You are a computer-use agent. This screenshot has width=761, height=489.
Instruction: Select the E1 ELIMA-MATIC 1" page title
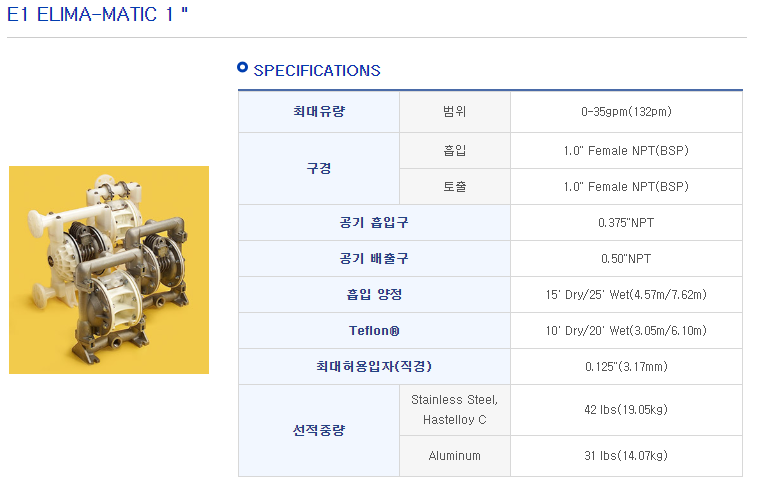point(98,15)
